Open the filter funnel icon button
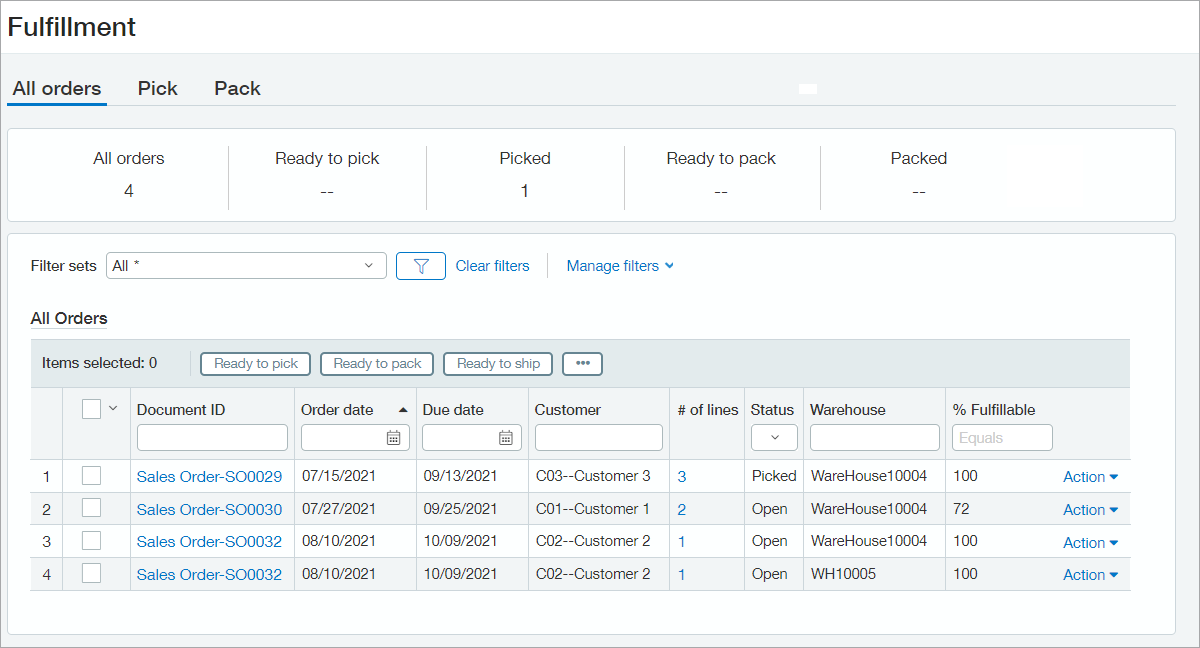The image size is (1200, 648). 421,266
